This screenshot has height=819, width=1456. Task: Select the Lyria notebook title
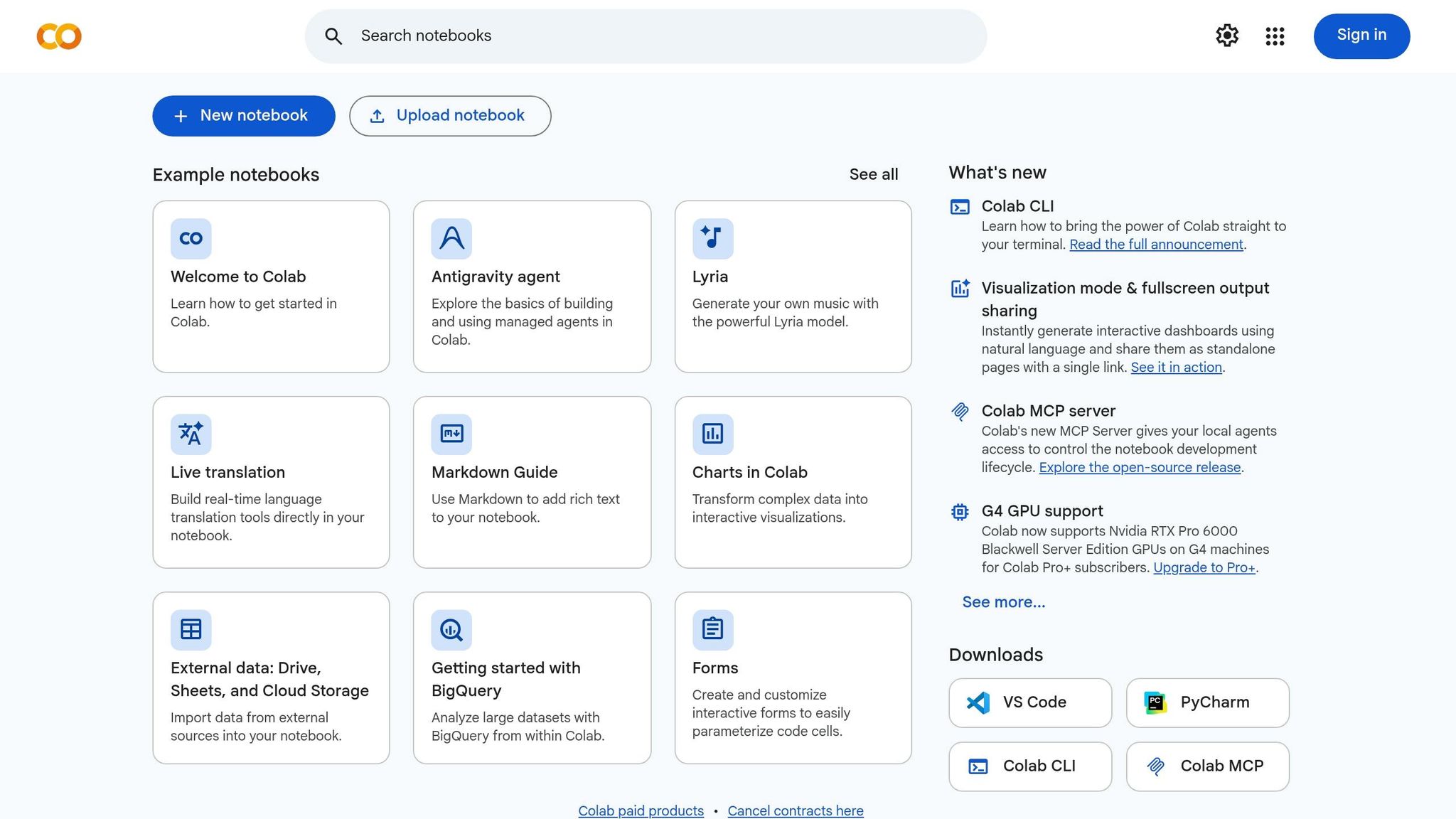coord(710,277)
